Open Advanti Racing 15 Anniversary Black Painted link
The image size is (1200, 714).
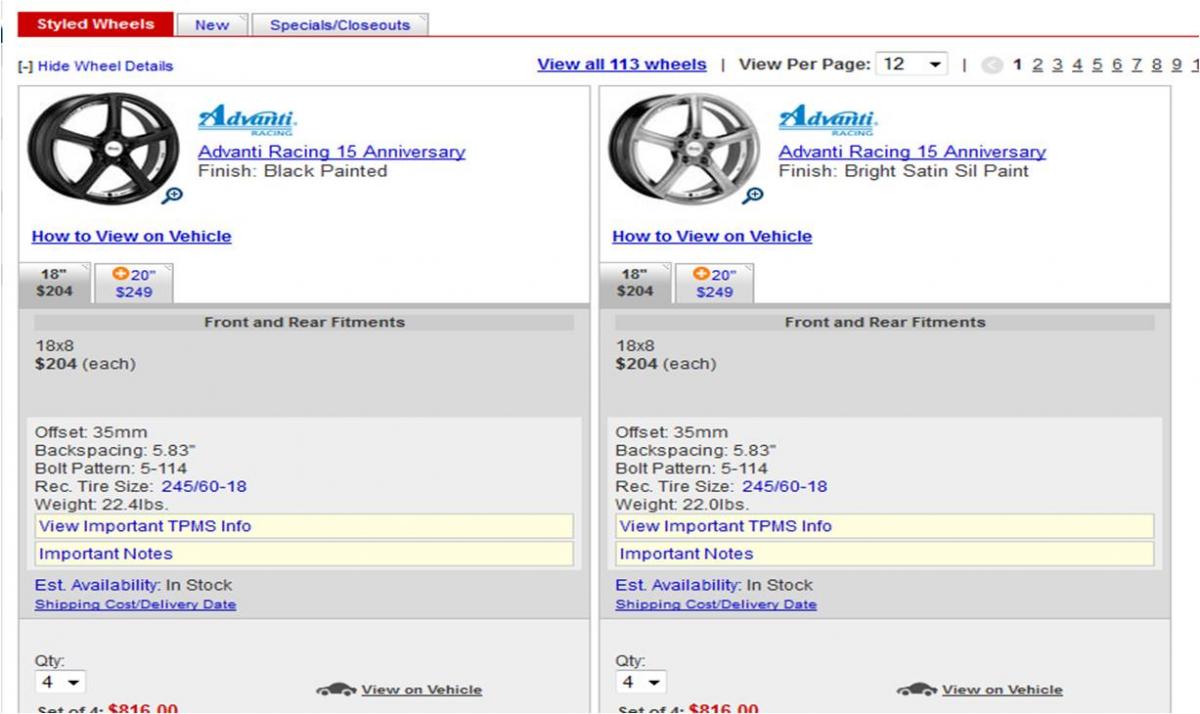[x=332, y=152]
